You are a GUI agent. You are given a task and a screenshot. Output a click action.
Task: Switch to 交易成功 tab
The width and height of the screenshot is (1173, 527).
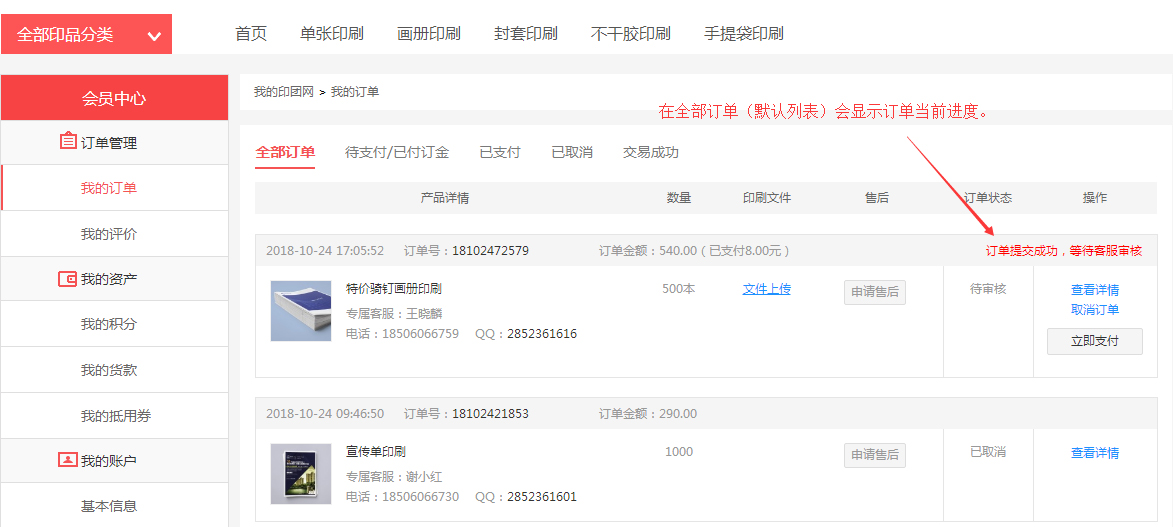click(650, 152)
